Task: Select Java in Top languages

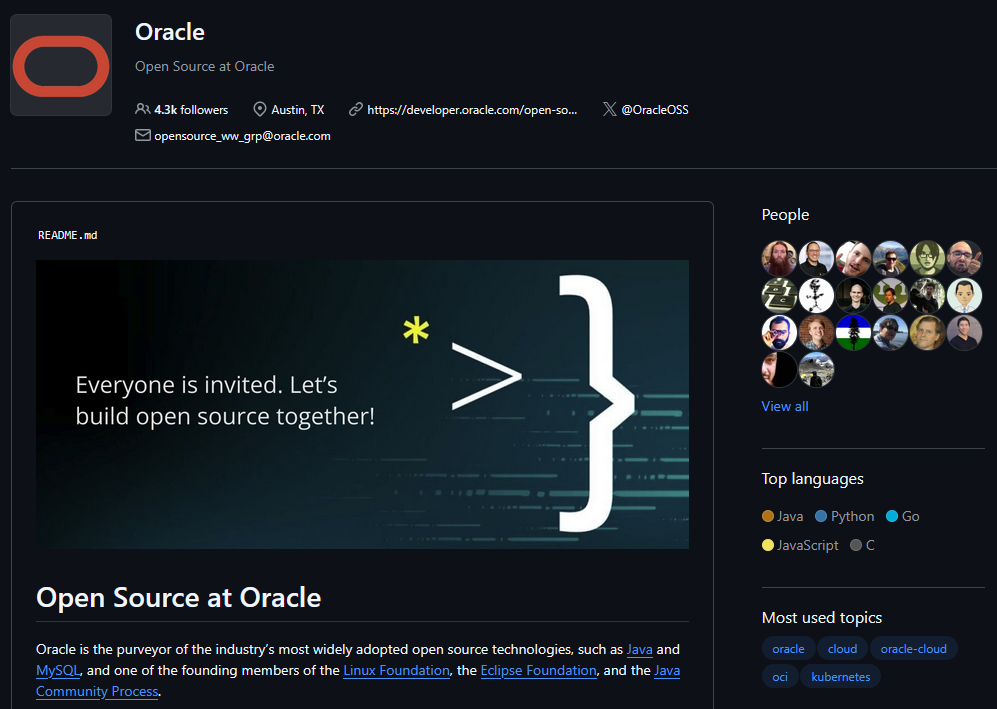Action: tap(789, 516)
